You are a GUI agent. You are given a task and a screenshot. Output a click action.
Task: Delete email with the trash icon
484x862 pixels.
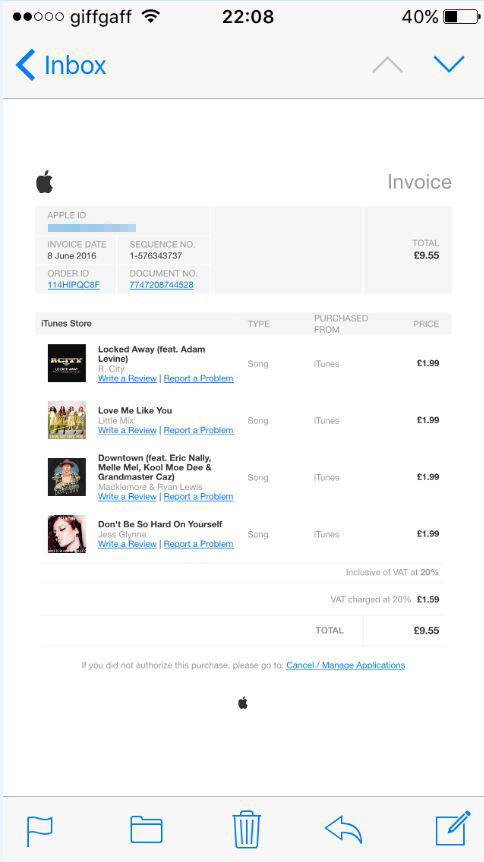[246, 829]
